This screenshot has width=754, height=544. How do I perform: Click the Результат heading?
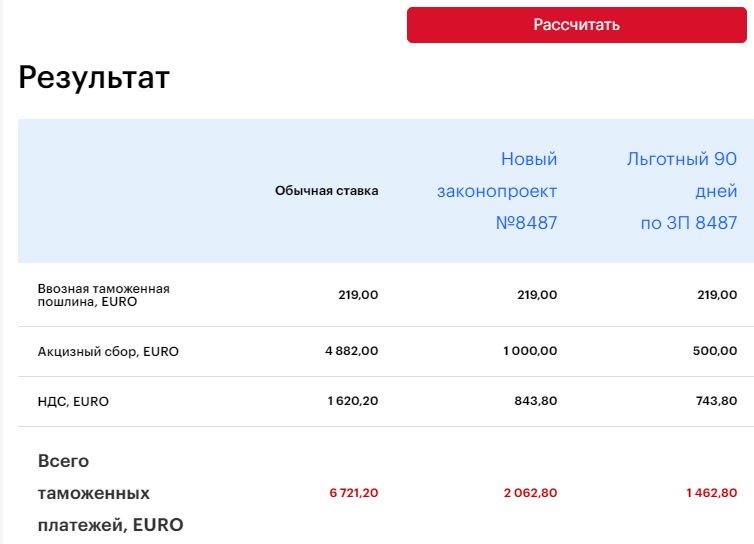[94, 77]
